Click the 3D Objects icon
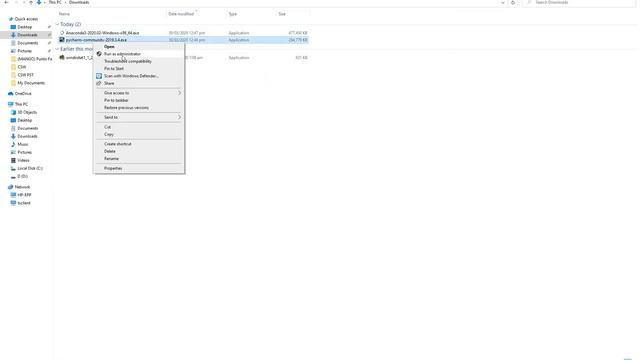Viewport: 640px width, 360px height. [x=13, y=112]
